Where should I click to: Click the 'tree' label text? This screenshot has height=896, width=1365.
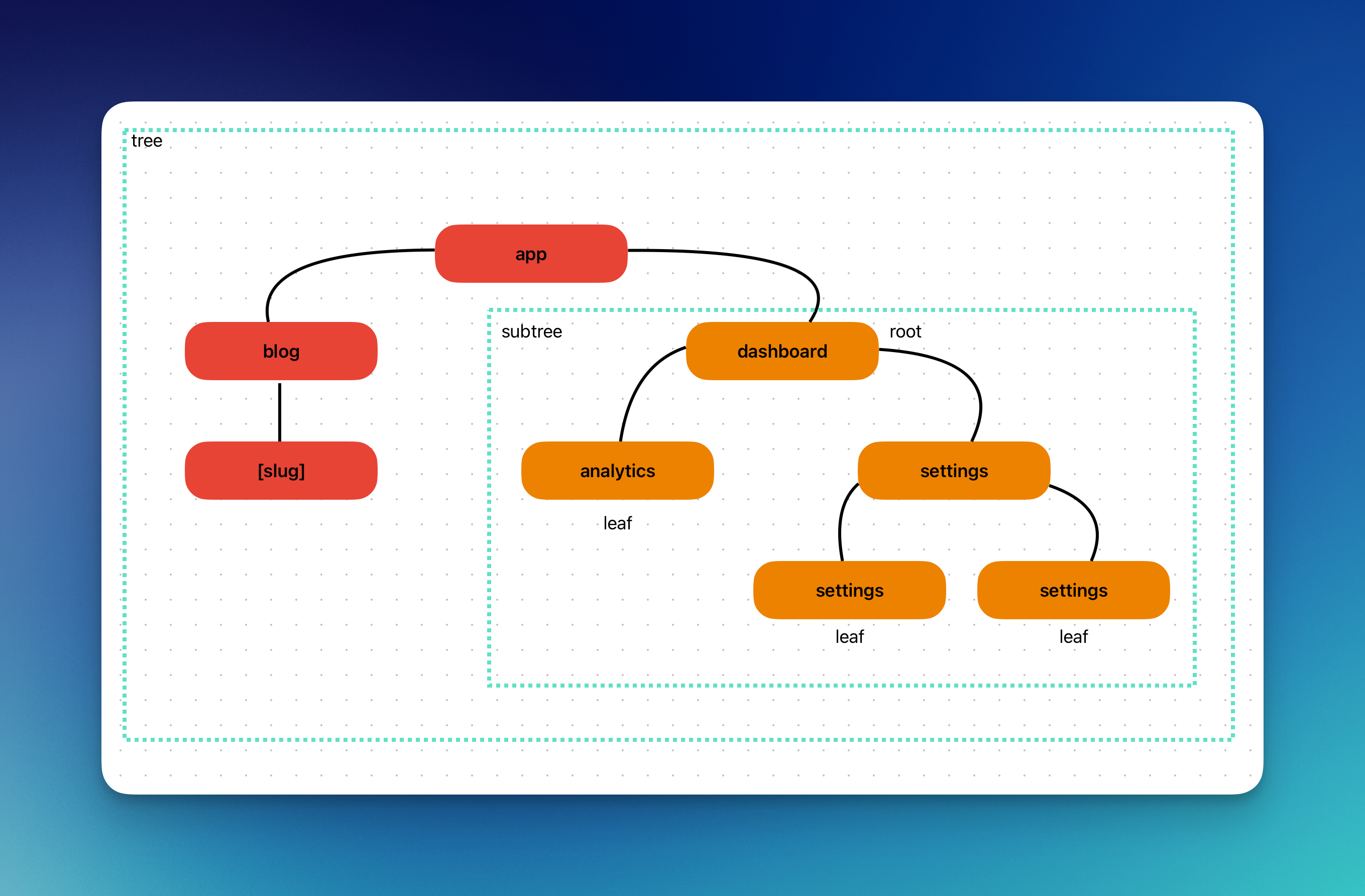click(x=147, y=141)
